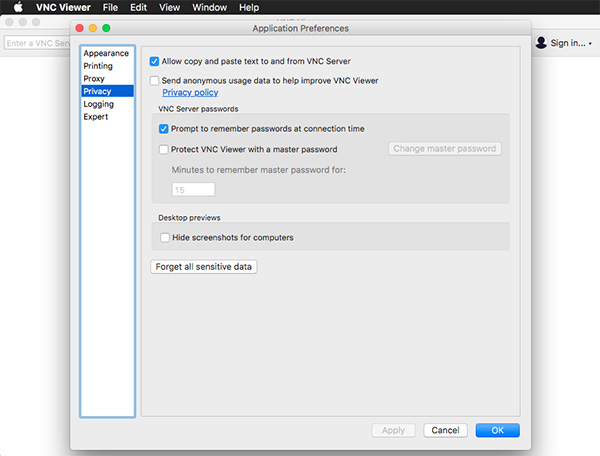The image size is (600, 456).
Task: Click the VNC Server address field in main window
Action: pyautogui.click(x=37, y=43)
